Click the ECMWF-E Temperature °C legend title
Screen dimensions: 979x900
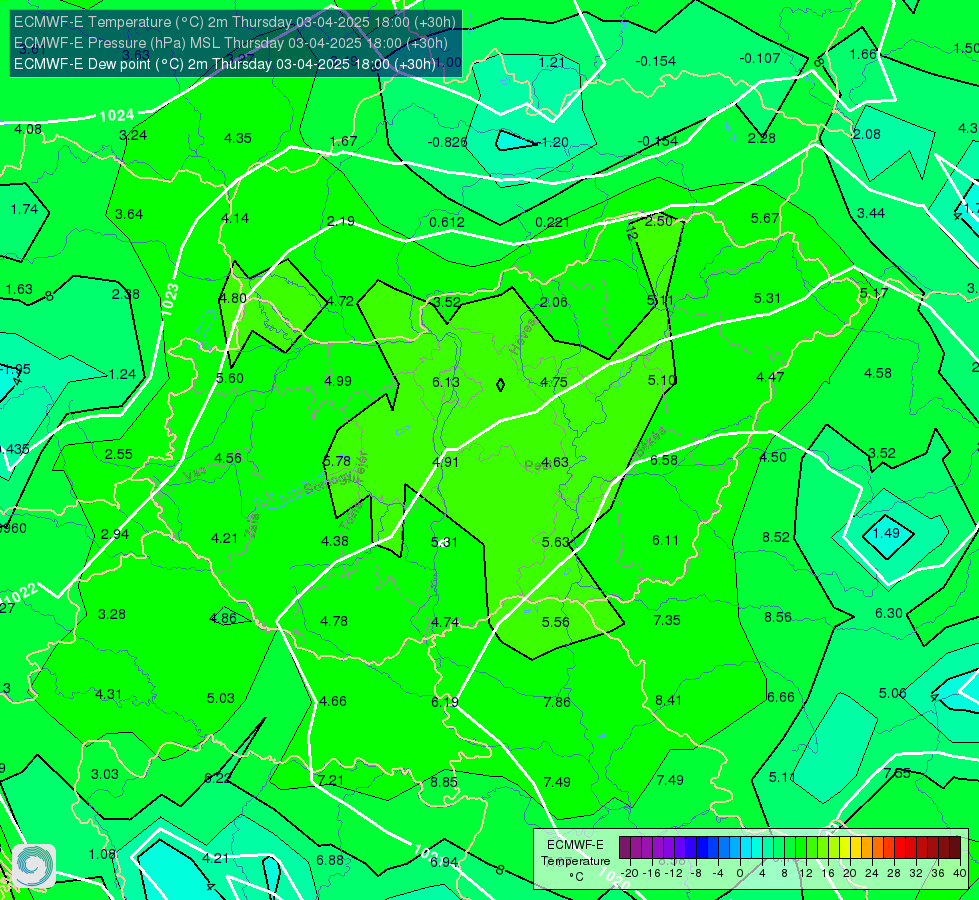pyautogui.click(x=575, y=861)
